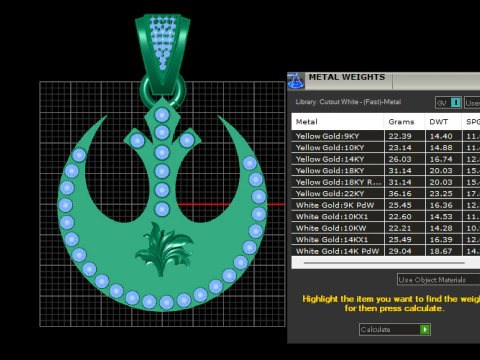Click the 16.74 DWT cell
The image size is (480, 360).
click(x=444, y=159)
